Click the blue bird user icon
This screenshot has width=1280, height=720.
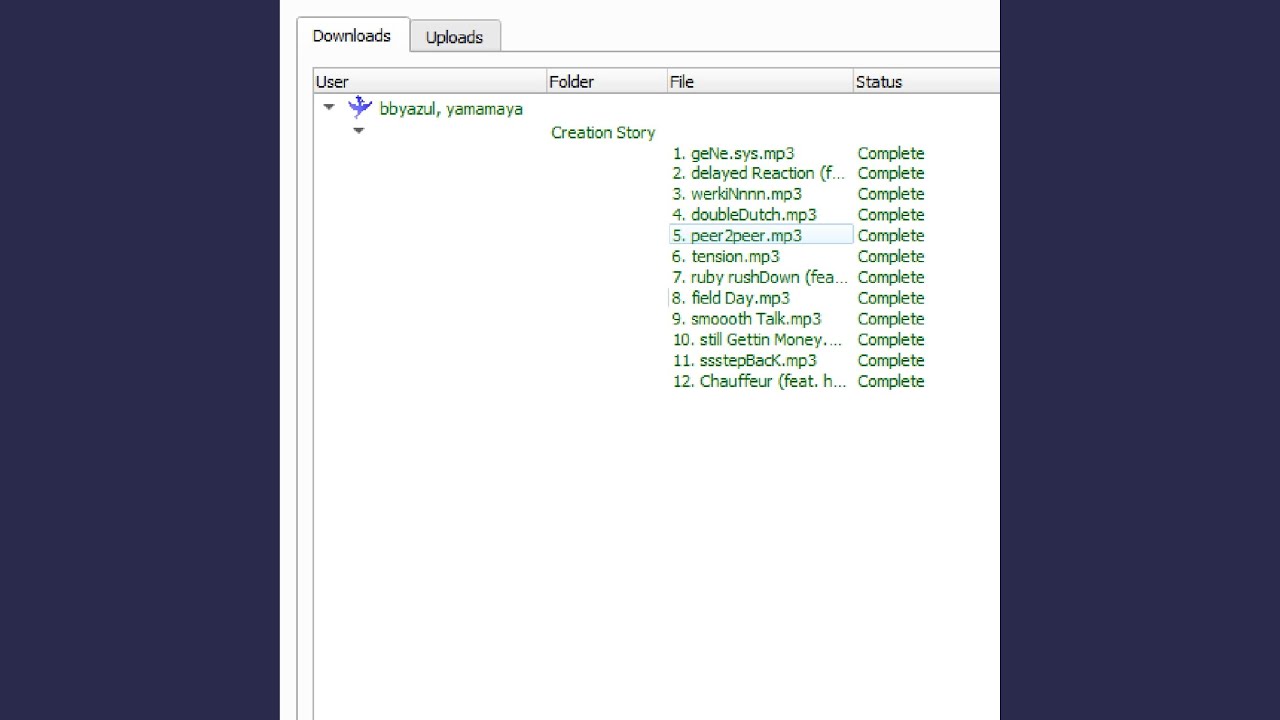[x=360, y=107]
